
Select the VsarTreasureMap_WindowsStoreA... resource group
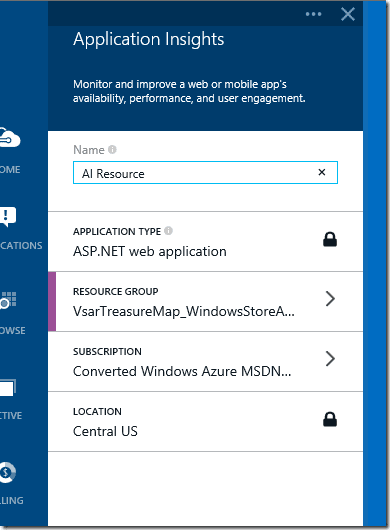pos(184,311)
